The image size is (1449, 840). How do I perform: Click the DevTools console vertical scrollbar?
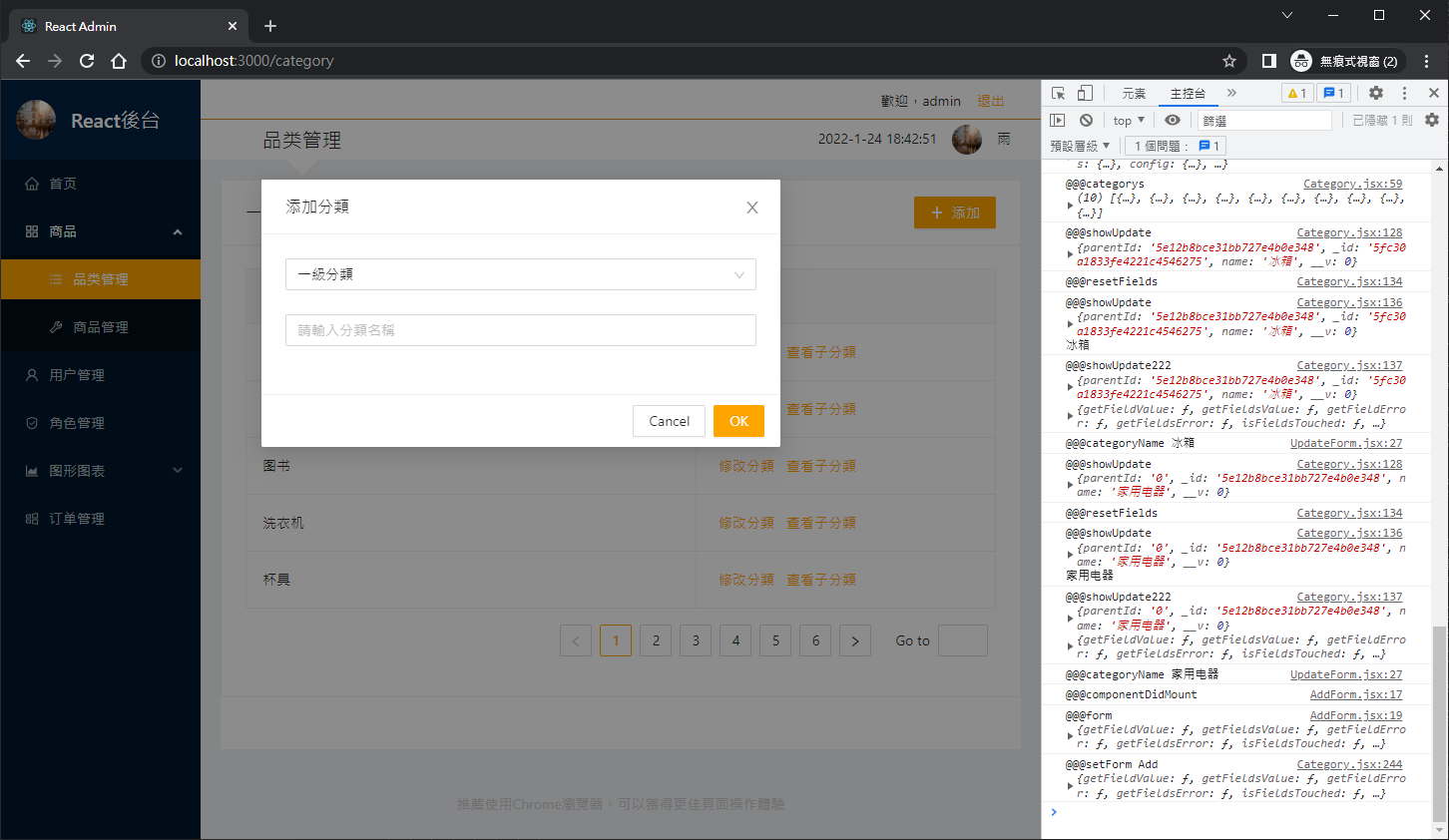click(1438, 723)
